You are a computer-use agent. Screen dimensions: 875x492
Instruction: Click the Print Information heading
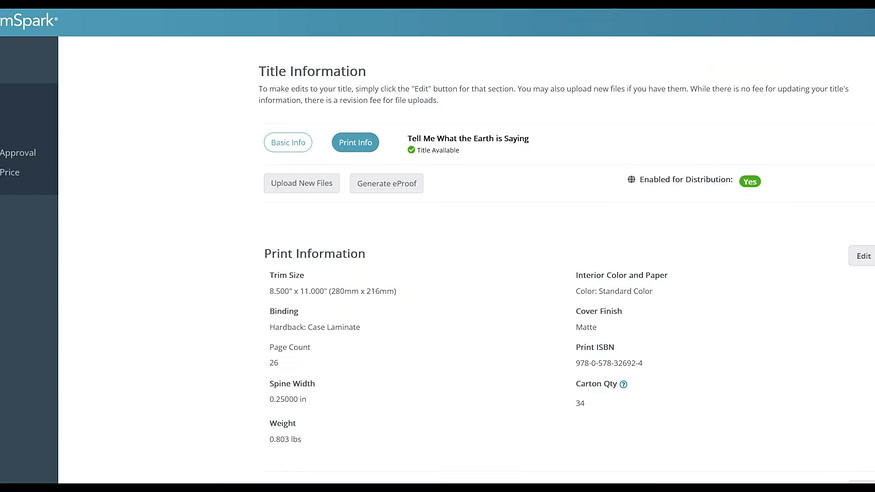click(x=315, y=254)
